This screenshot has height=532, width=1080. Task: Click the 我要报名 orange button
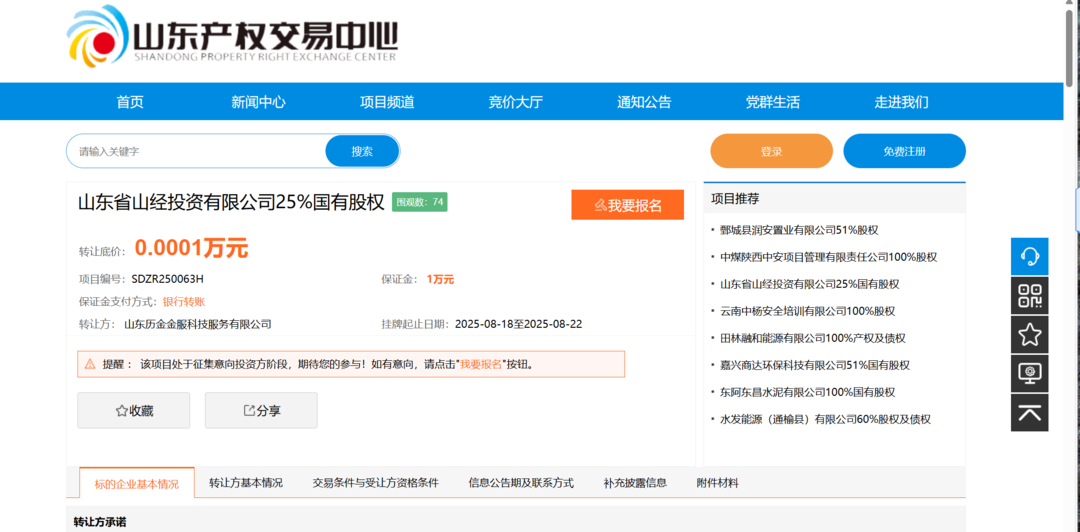tap(627, 205)
